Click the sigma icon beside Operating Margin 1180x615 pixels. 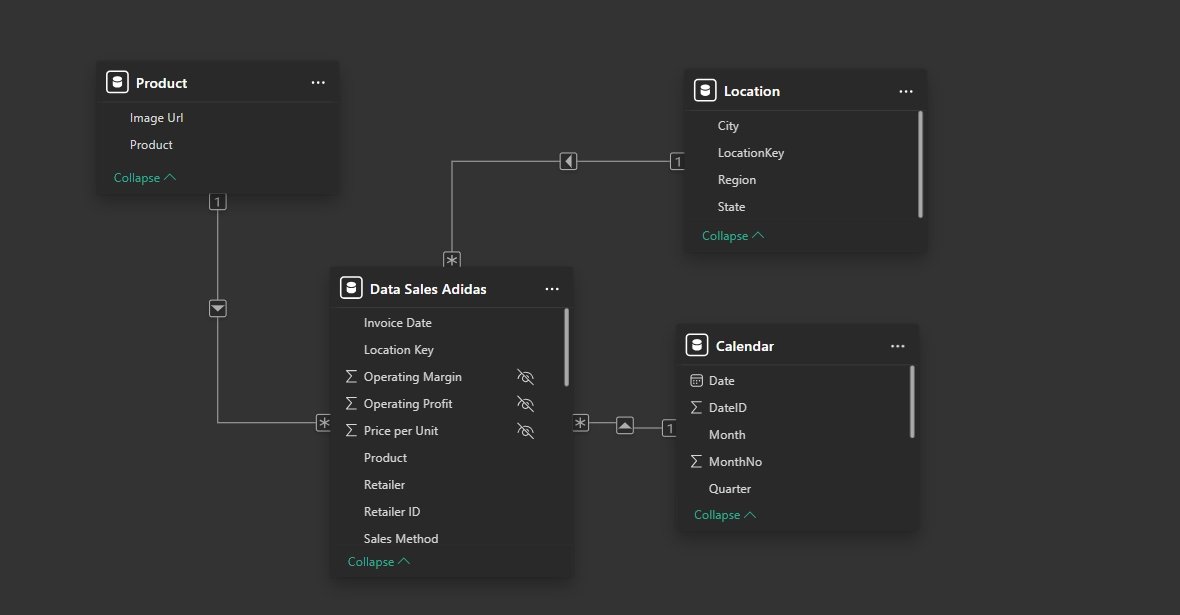pos(350,376)
